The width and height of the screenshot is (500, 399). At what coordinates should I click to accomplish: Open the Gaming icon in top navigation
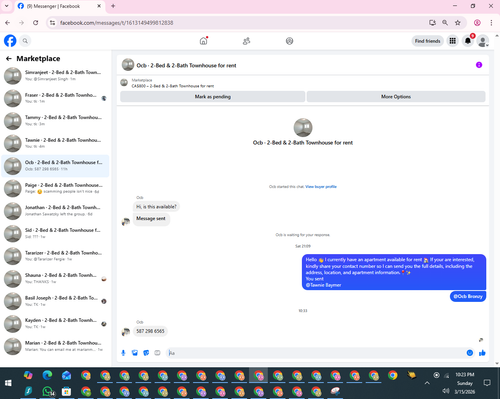click(289, 41)
